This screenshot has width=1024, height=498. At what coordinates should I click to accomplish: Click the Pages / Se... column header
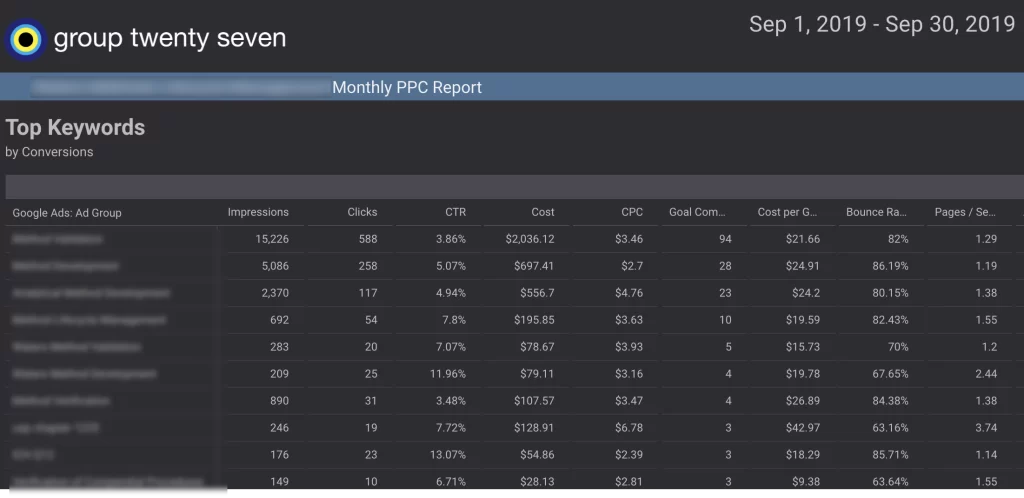[x=965, y=212]
